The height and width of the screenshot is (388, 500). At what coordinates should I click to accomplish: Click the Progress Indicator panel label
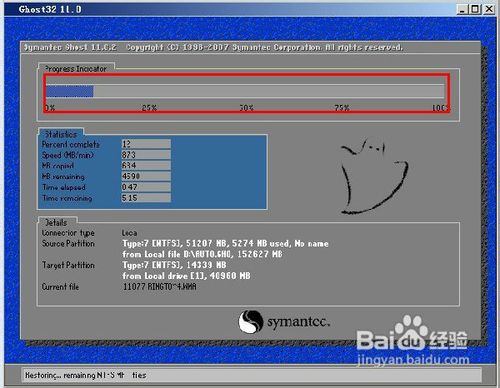tap(76, 69)
